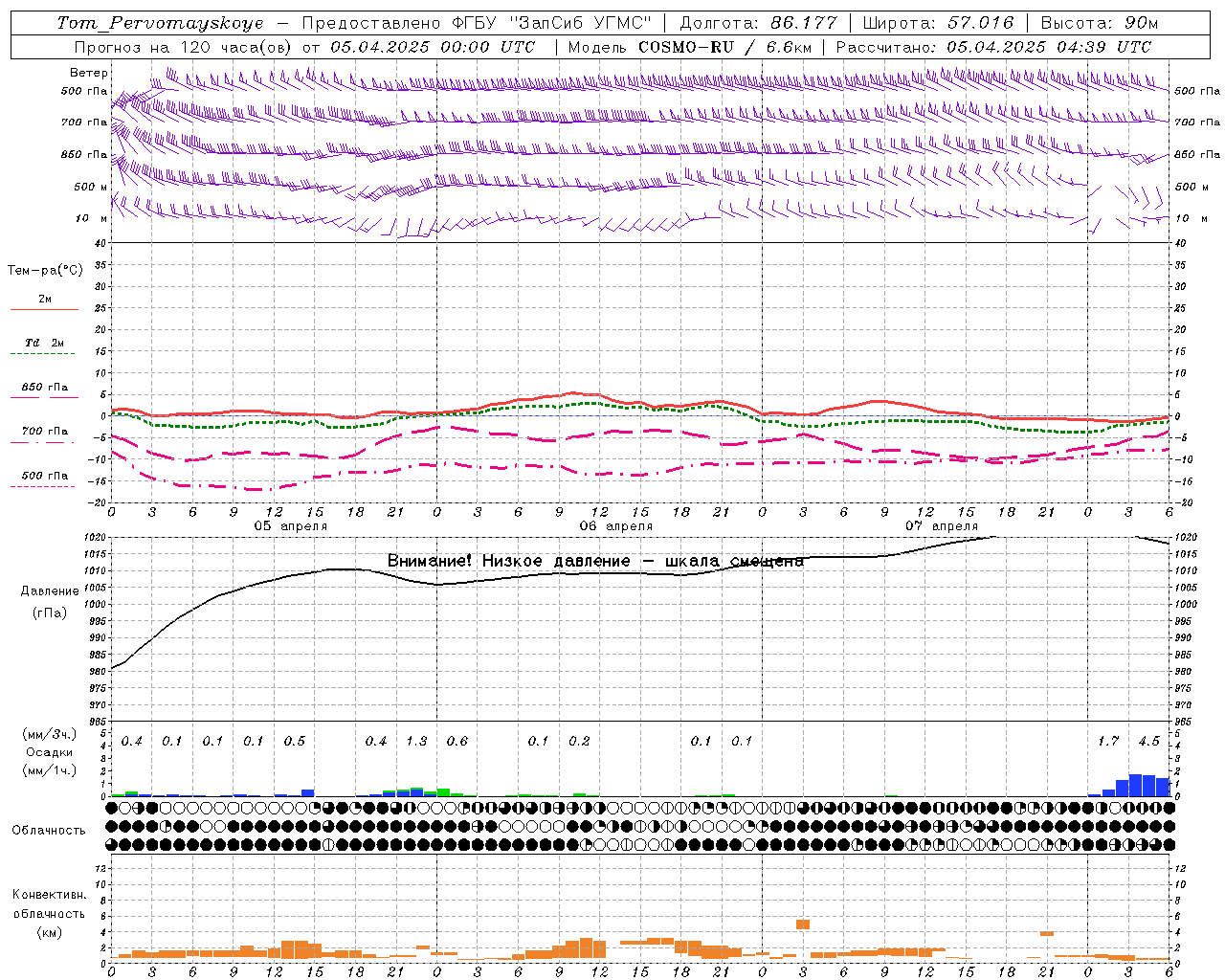Click the model name COSMO-RU / 6.6км

[x=725, y=47]
